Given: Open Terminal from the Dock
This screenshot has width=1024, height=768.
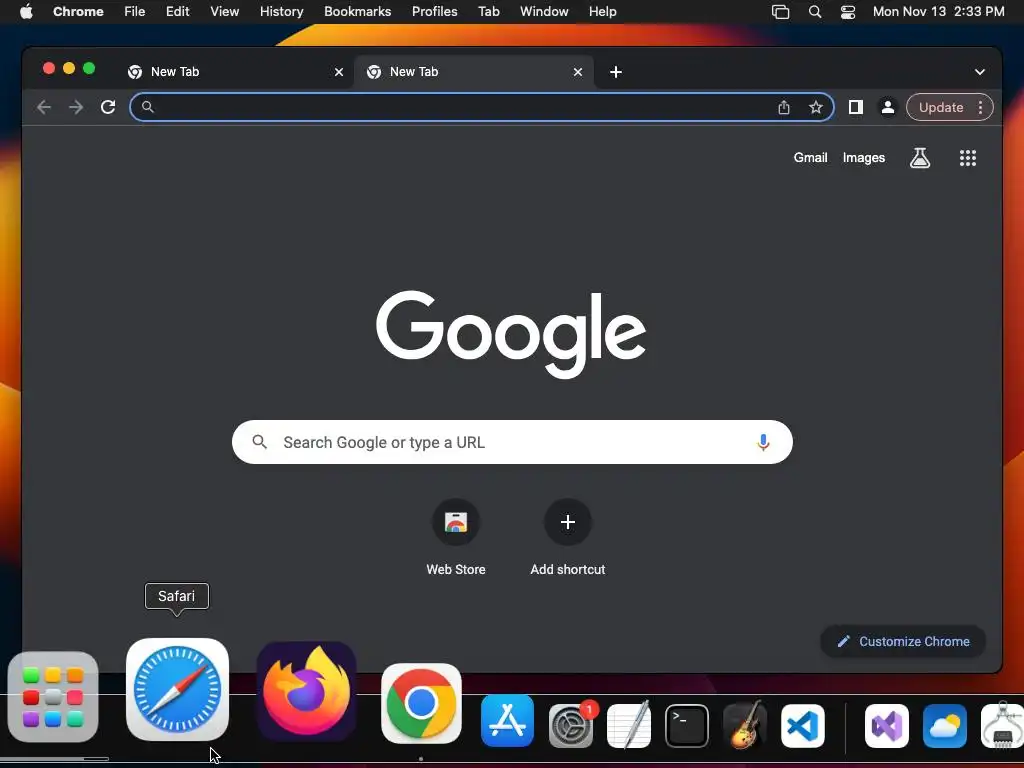Looking at the screenshot, I should coord(687,726).
